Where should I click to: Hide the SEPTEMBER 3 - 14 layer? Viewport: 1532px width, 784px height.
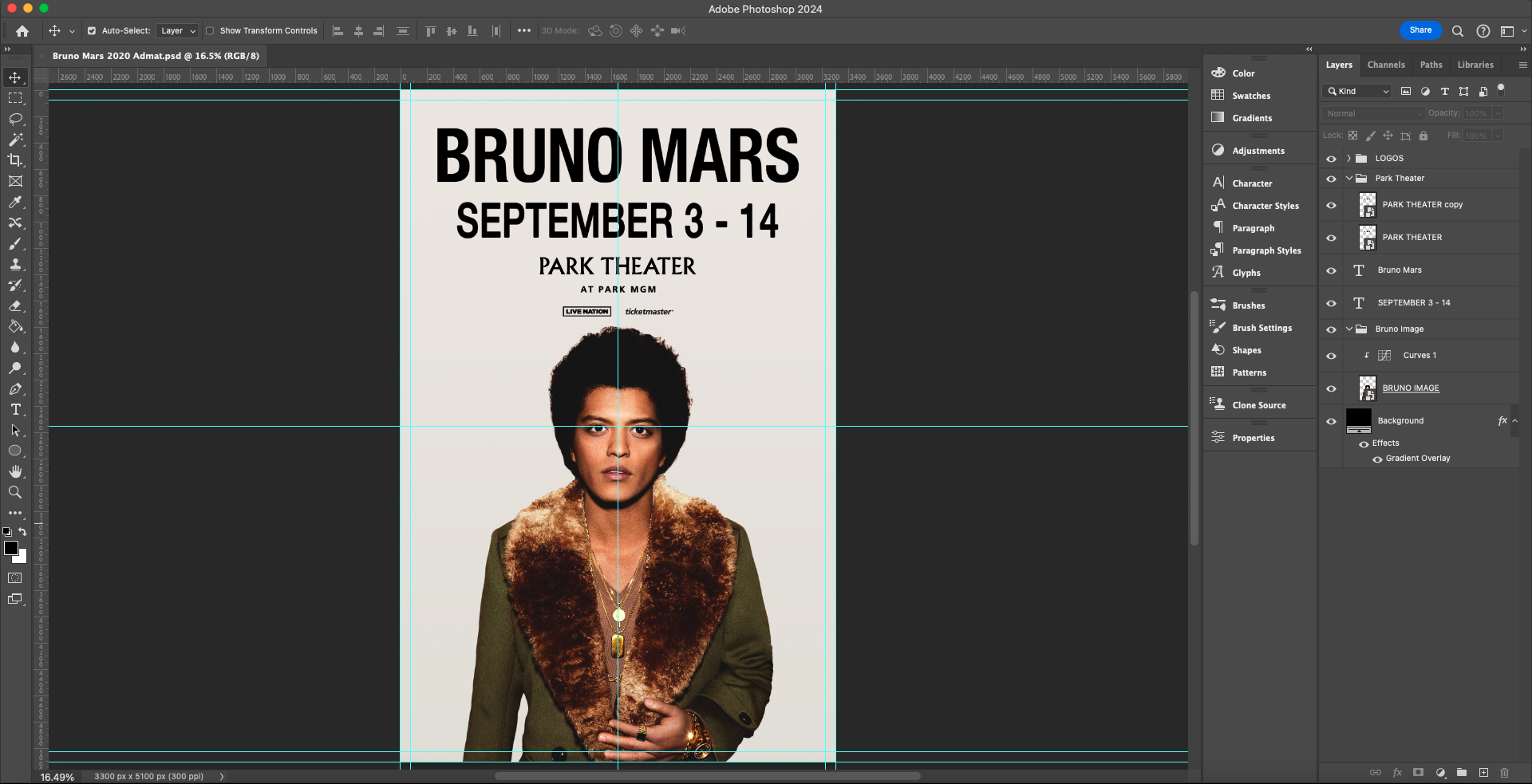point(1331,303)
